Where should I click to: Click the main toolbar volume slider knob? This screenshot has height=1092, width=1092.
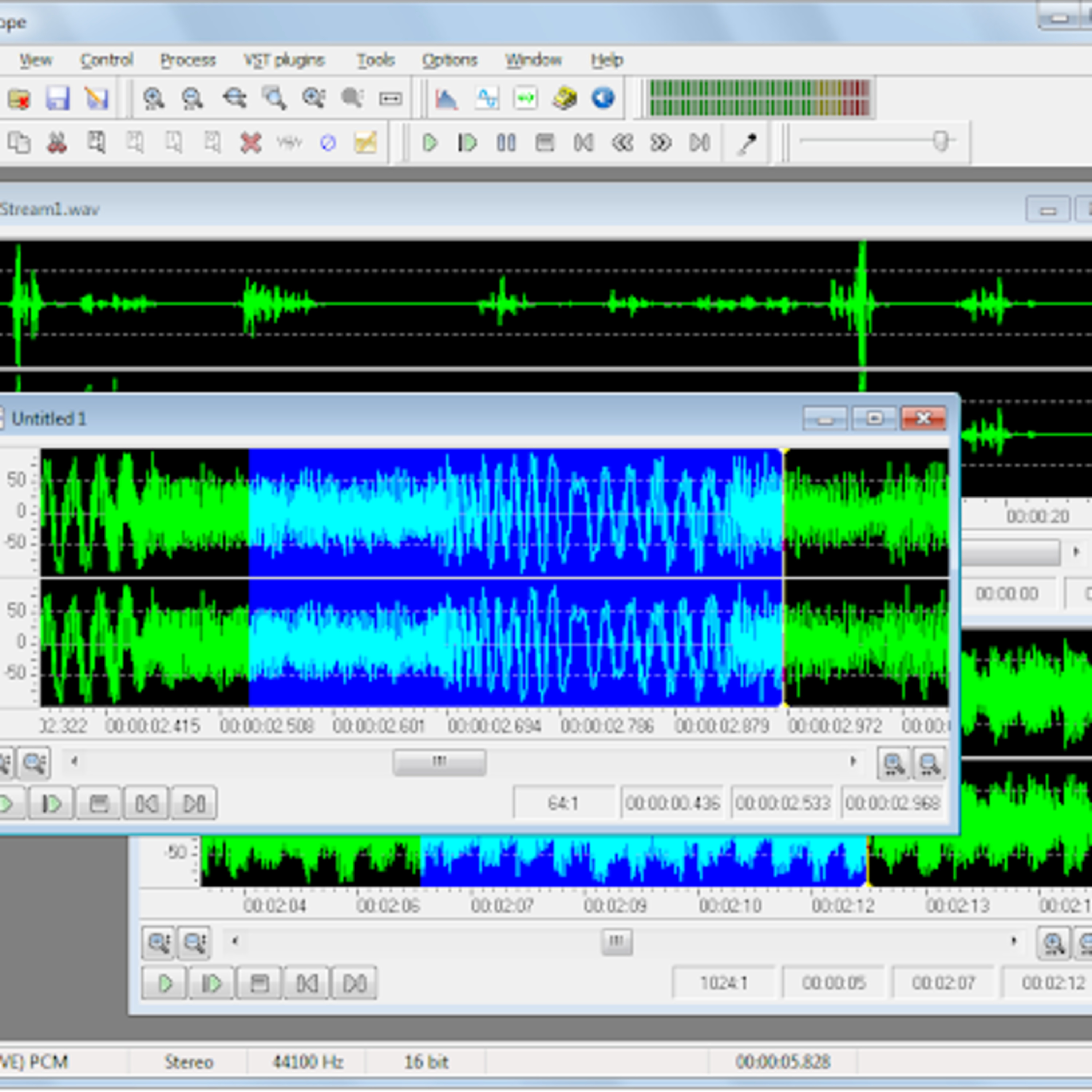click(x=941, y=141)
